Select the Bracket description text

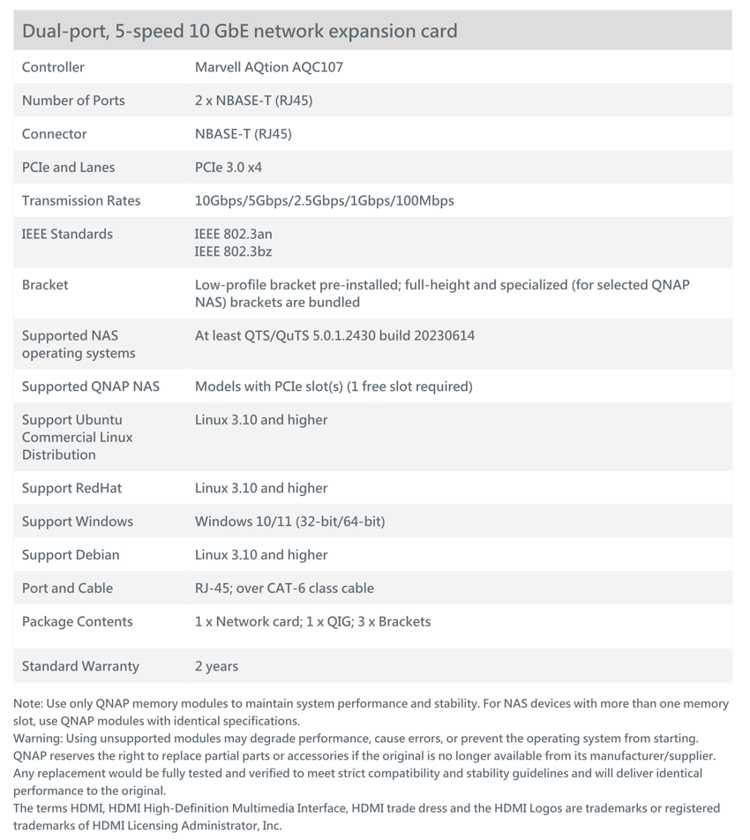(442, 293)
